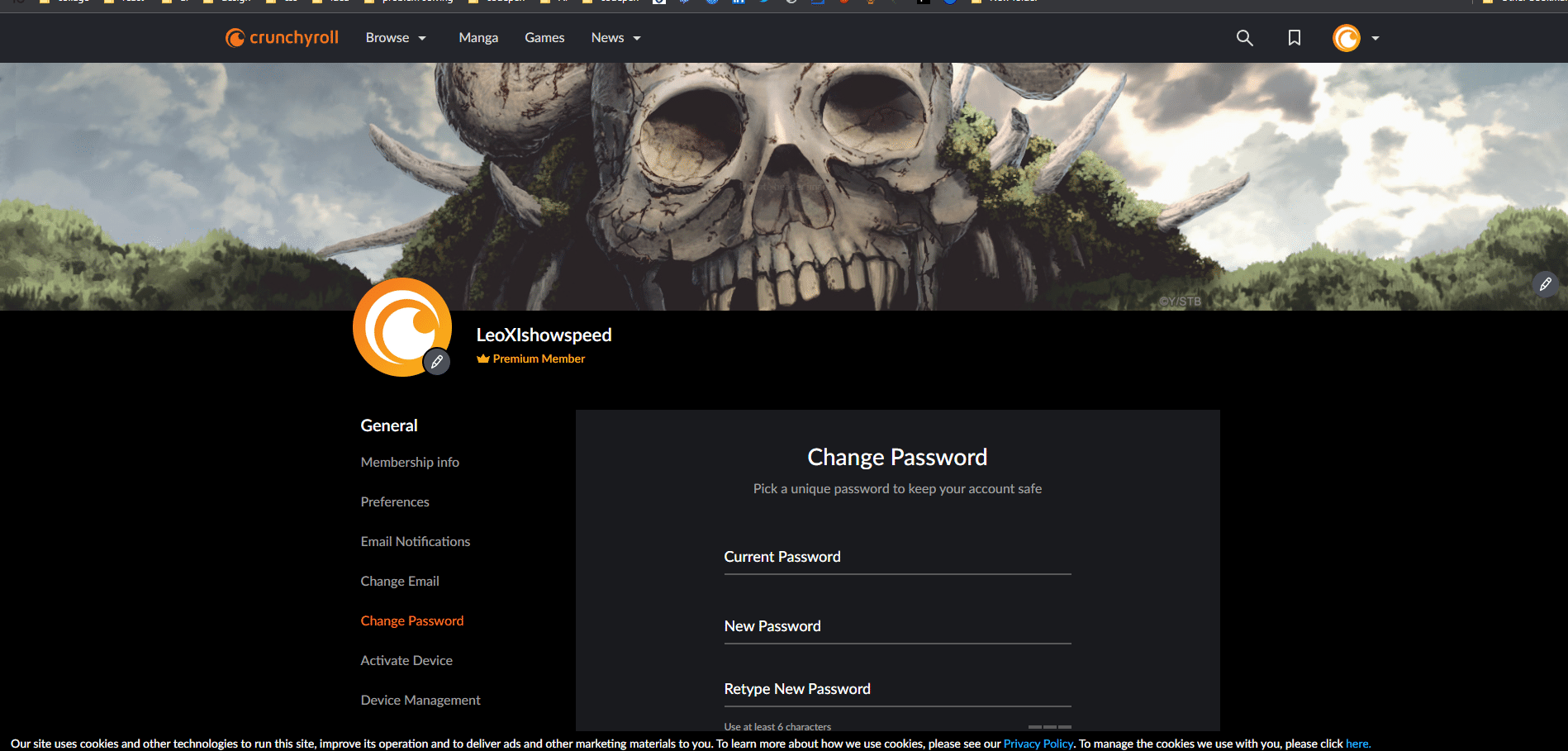Go to the Games section
This screenshot has width=1568, height=751.
click(x=544, y=38)
